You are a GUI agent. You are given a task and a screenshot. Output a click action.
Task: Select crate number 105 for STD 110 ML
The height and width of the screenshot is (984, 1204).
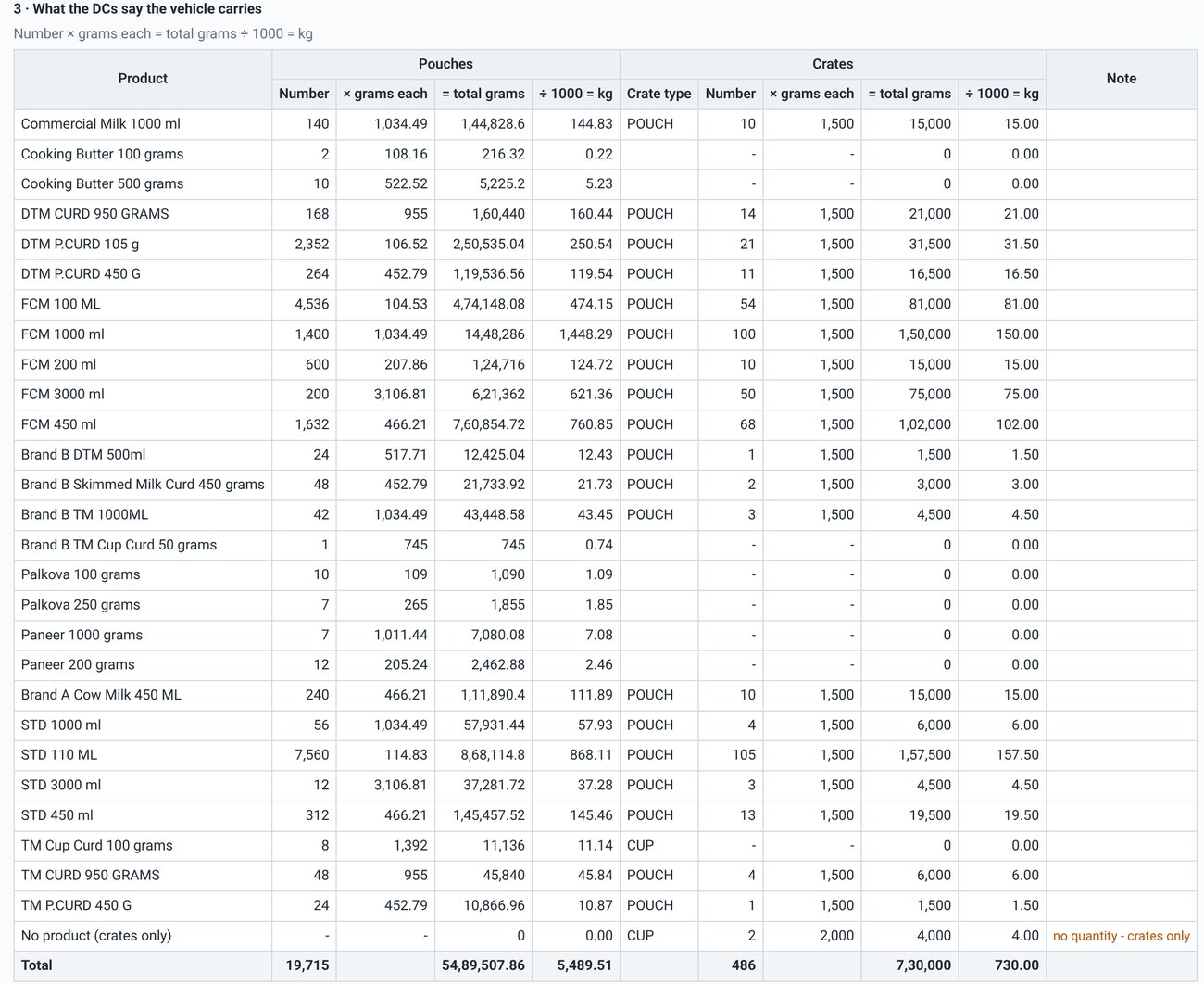(x=744, y=755)
